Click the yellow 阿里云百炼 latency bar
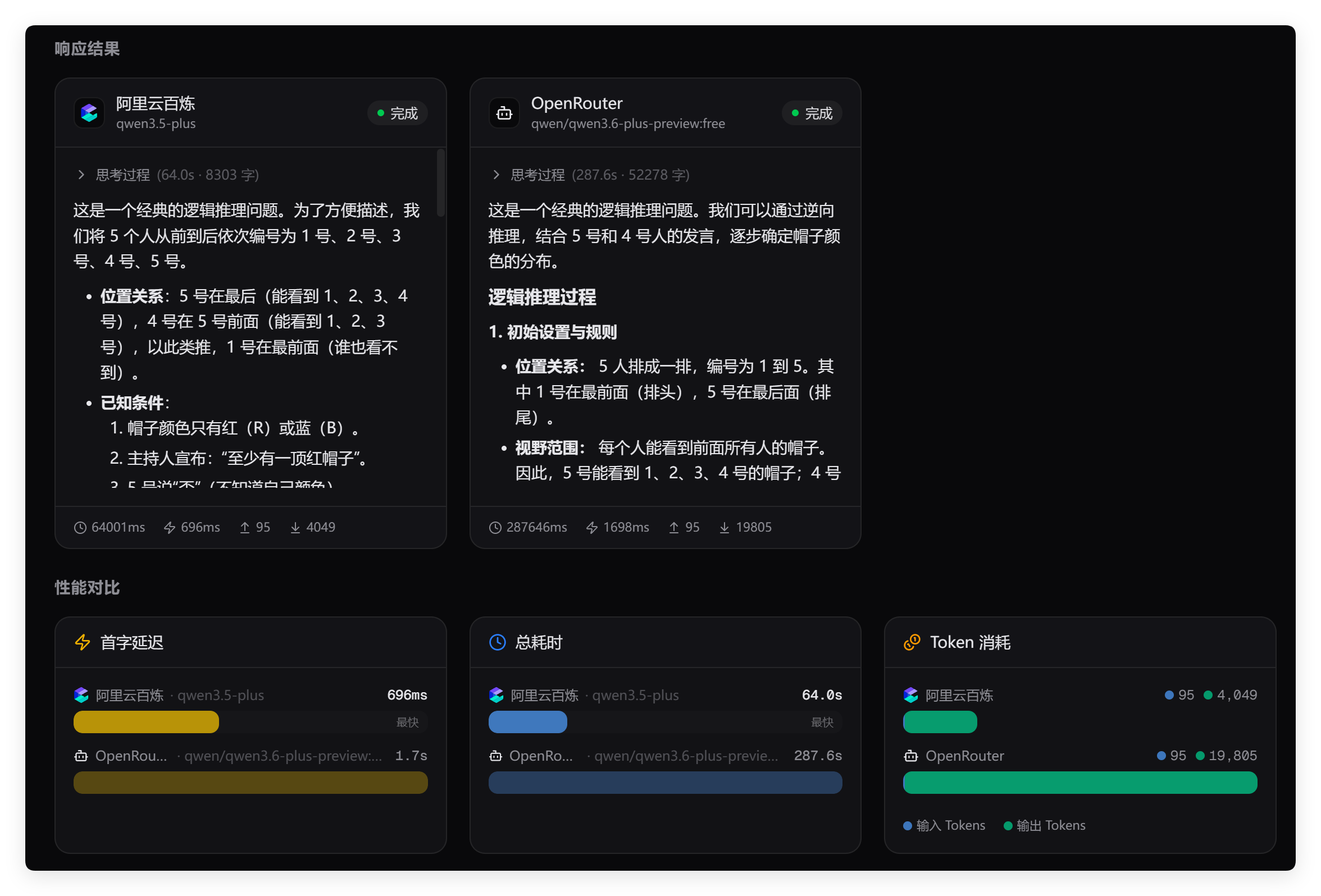The width and height of the screenshot is (1321, 896). click(146, 721)
